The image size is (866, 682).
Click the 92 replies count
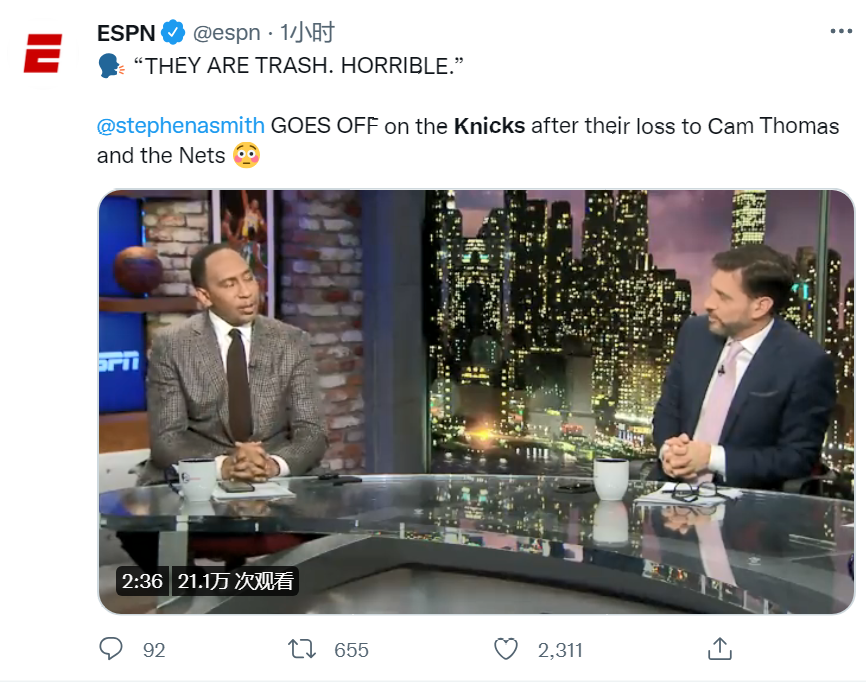coord(154,650)
